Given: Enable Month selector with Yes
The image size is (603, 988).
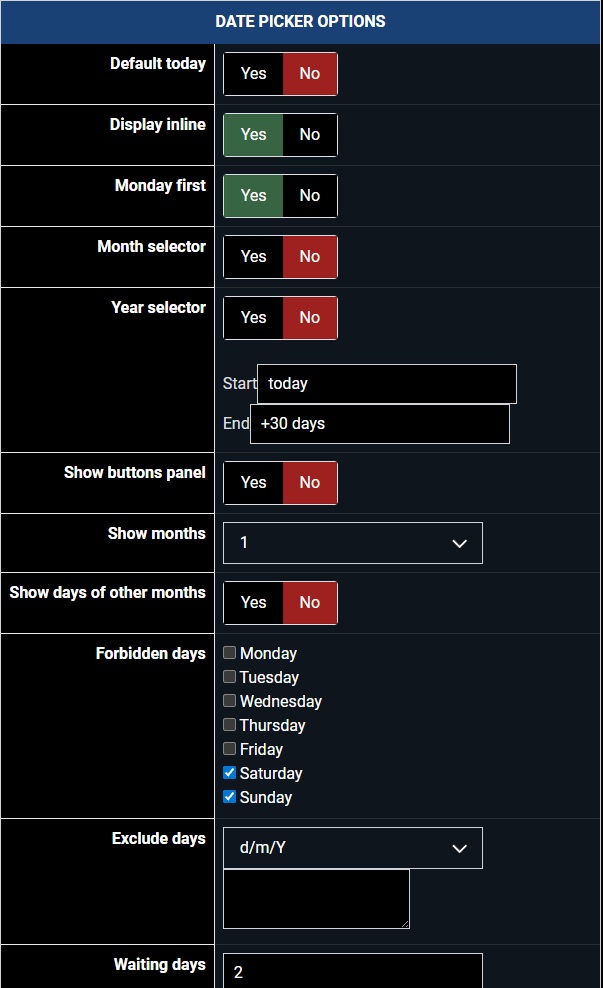Looking at the screenshot, I should pos(253,257).
